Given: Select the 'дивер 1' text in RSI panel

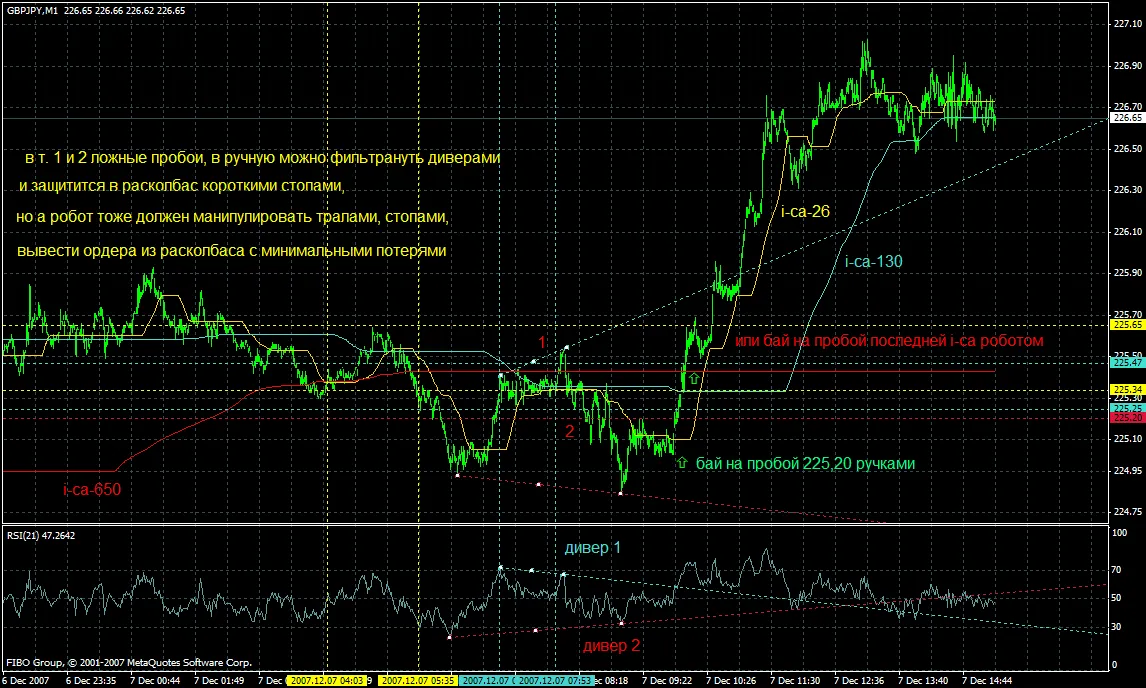Looking at the screenshot, I should coord(592,548).
